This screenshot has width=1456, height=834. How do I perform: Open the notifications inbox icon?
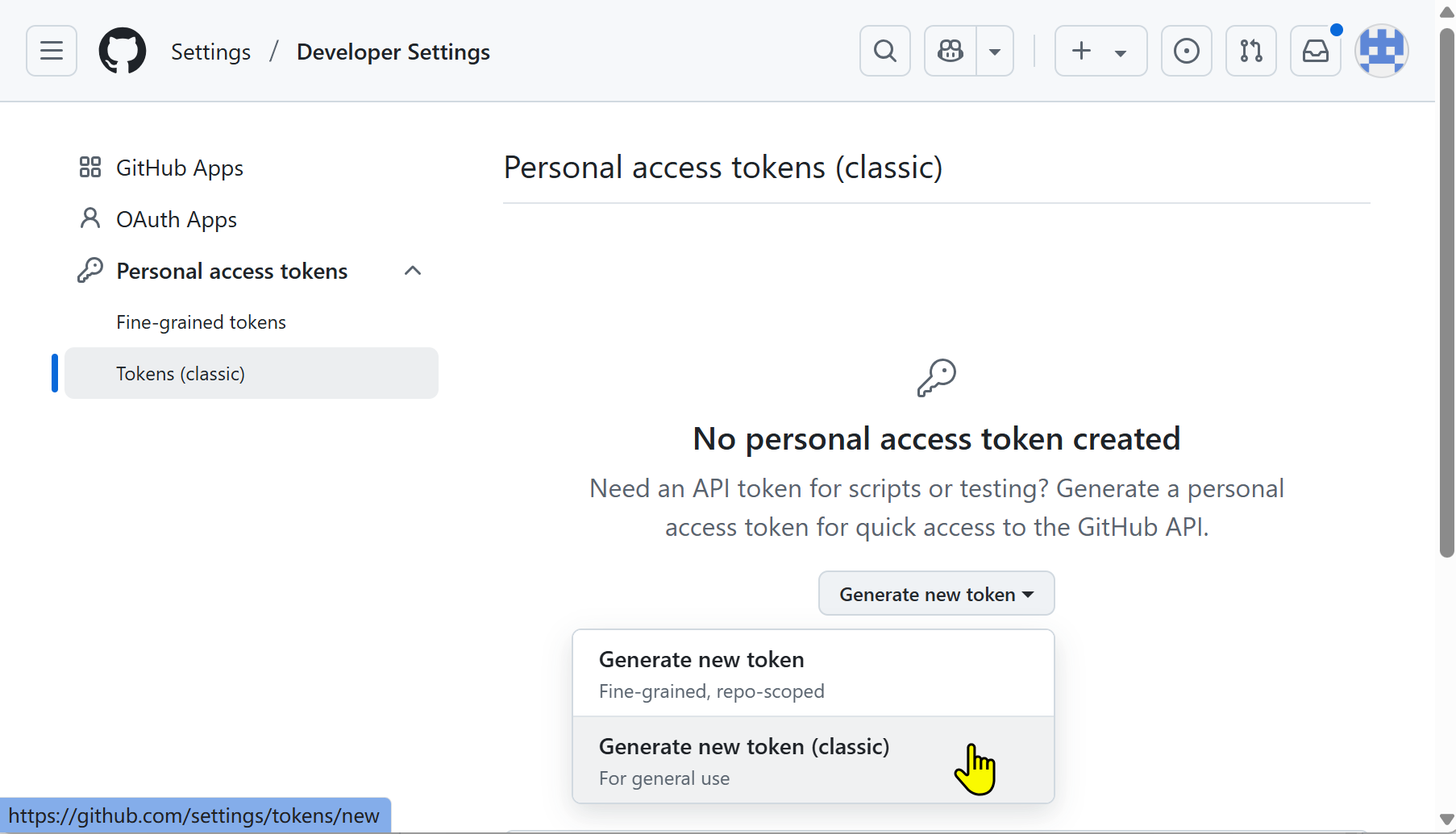point(1315,51)
